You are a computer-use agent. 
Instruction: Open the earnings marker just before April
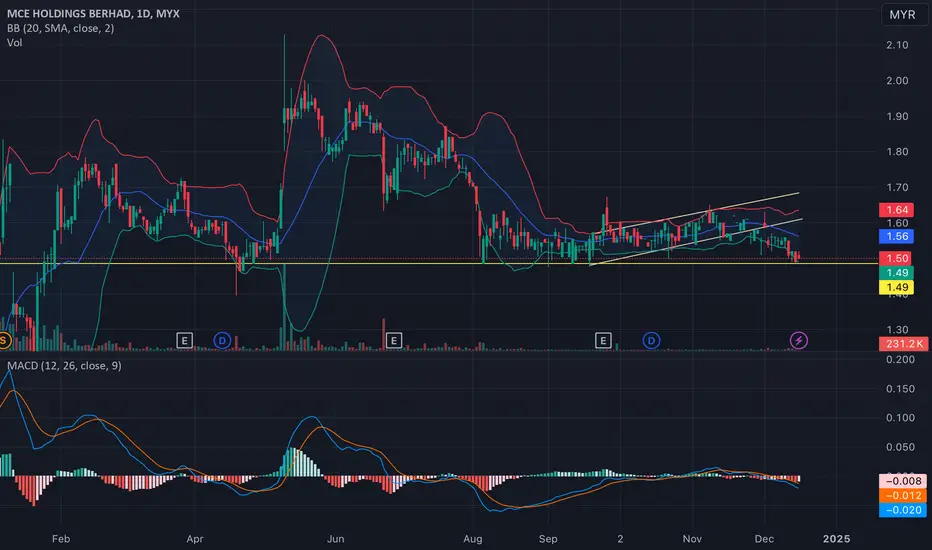[184, 341]
